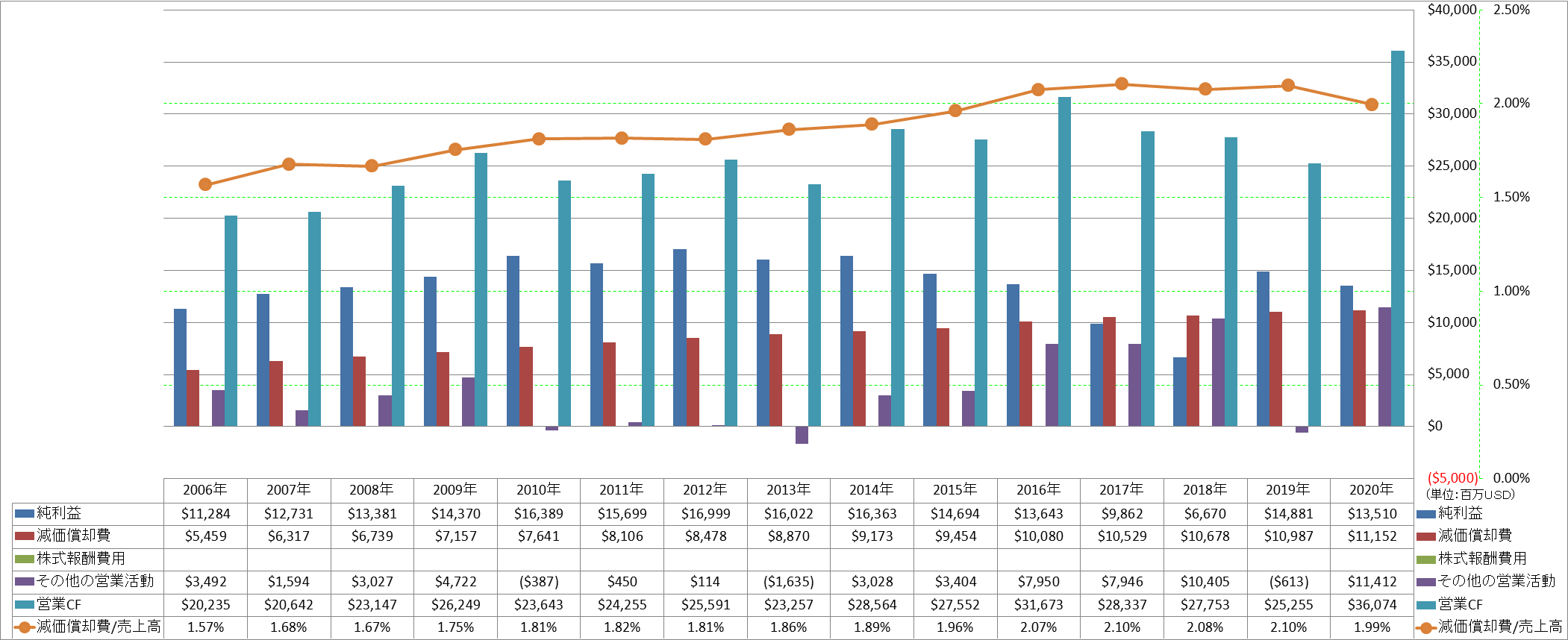This screenshot has width=1568, height=640.
Task: Click the 営業CF value $28,564
Action: [872, 605]
